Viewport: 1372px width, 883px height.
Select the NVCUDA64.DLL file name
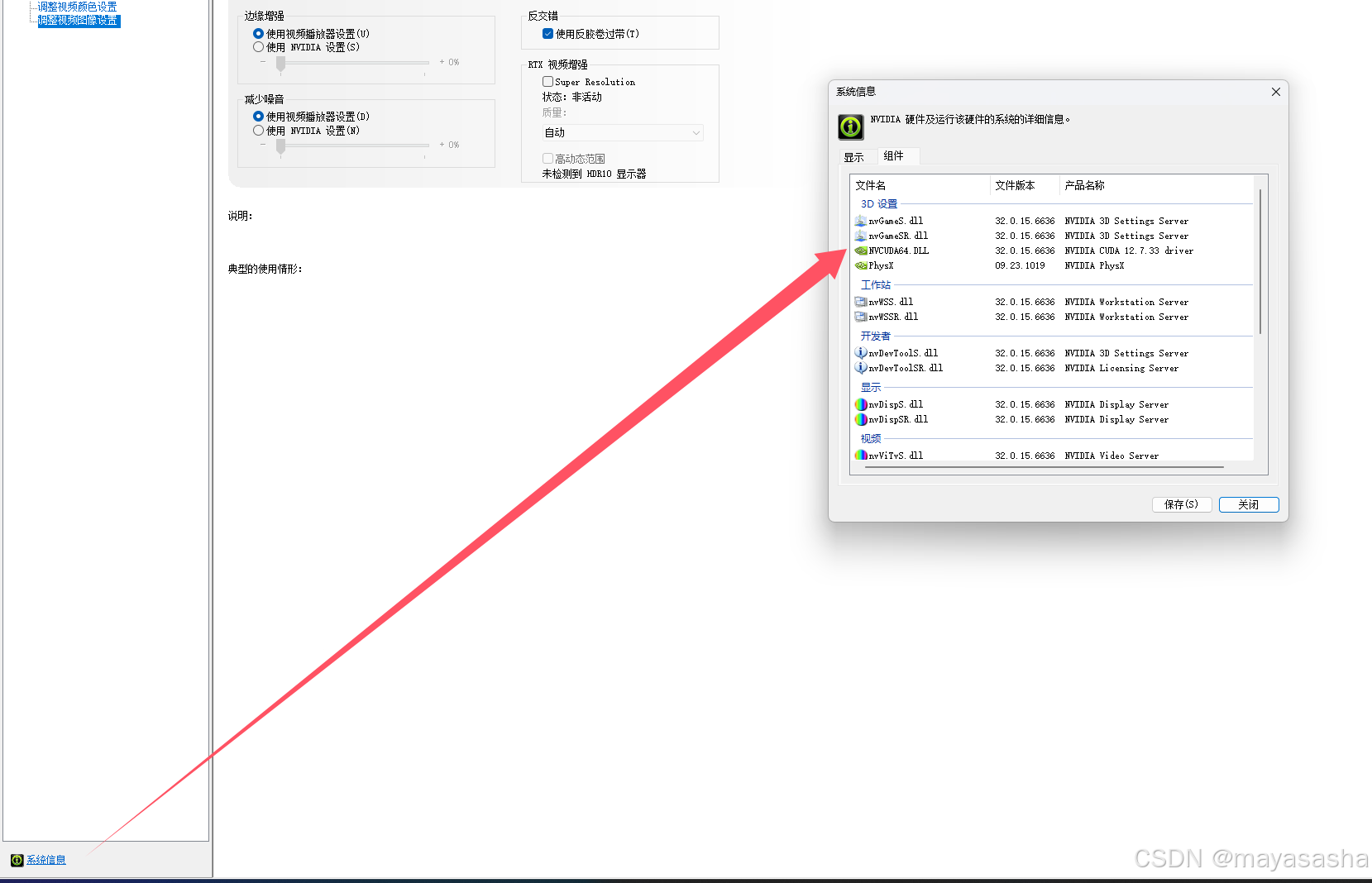click(x=899, y=251)
